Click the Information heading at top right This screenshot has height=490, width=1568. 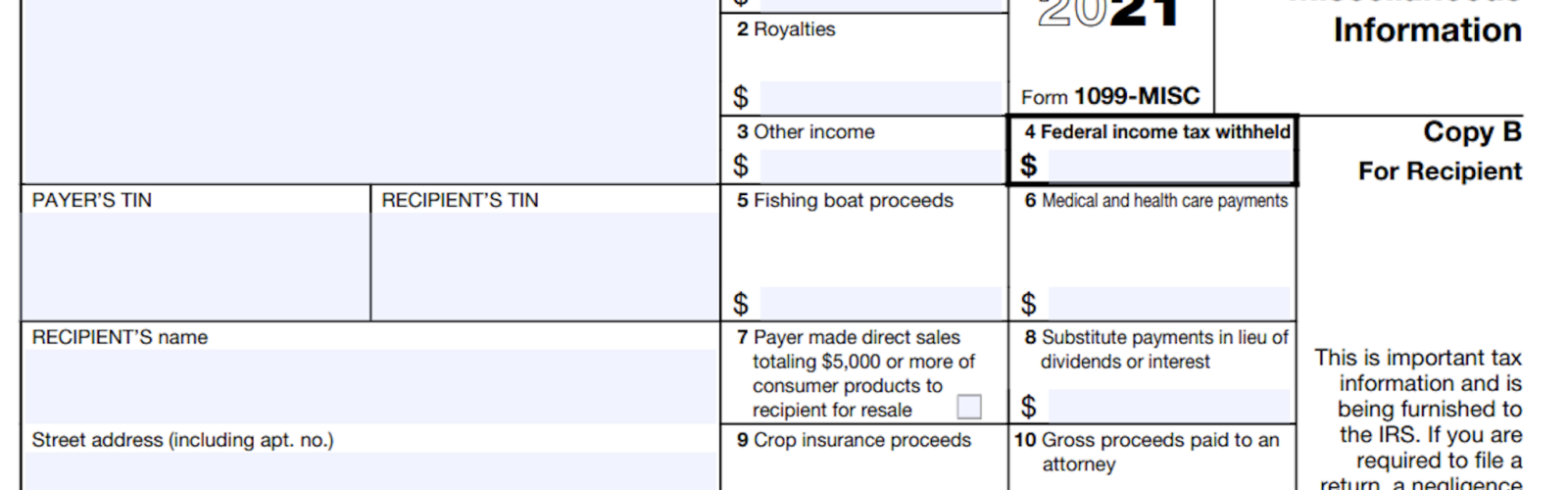coord(1427,30)
